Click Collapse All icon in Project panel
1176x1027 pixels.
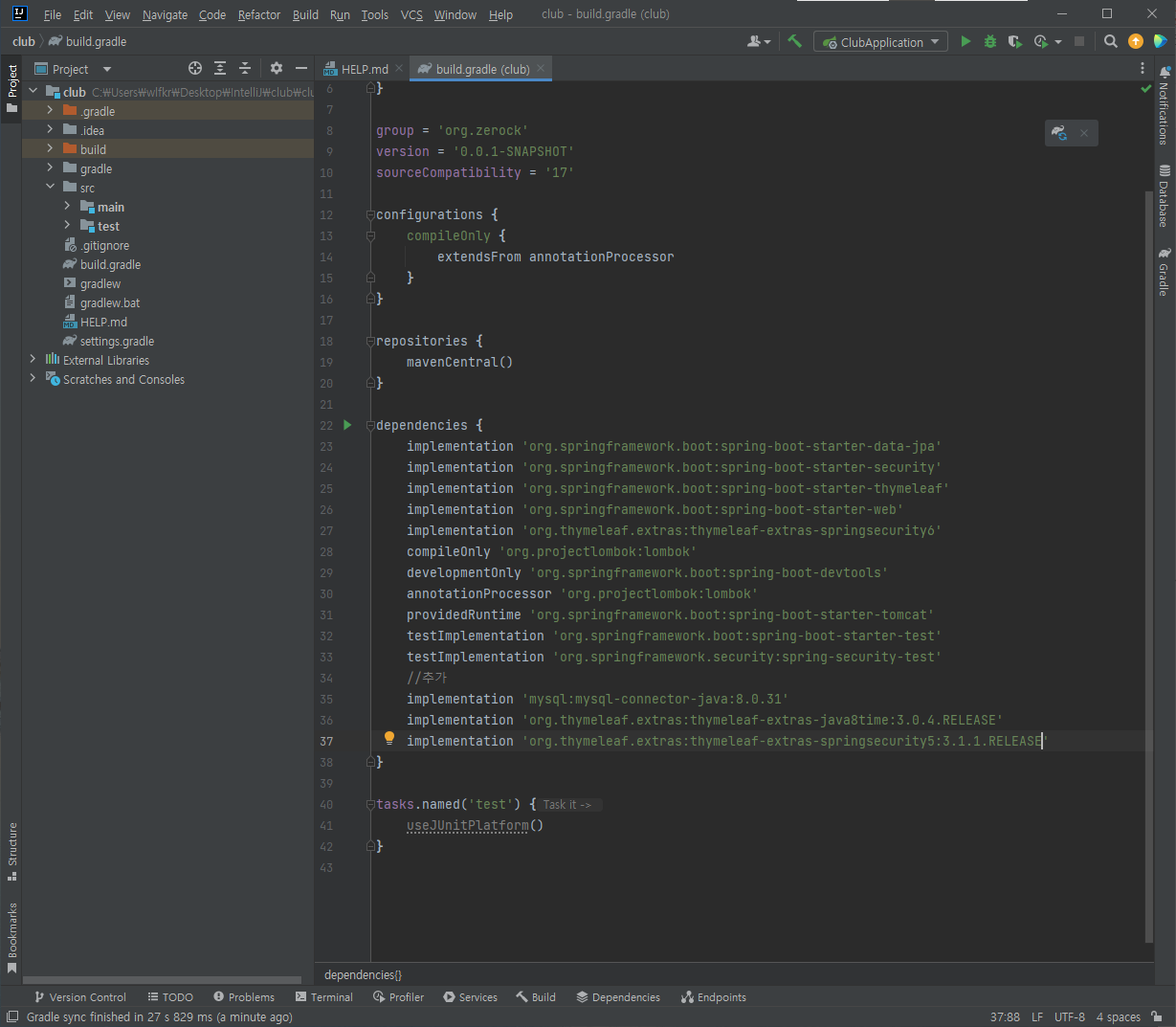245,68
